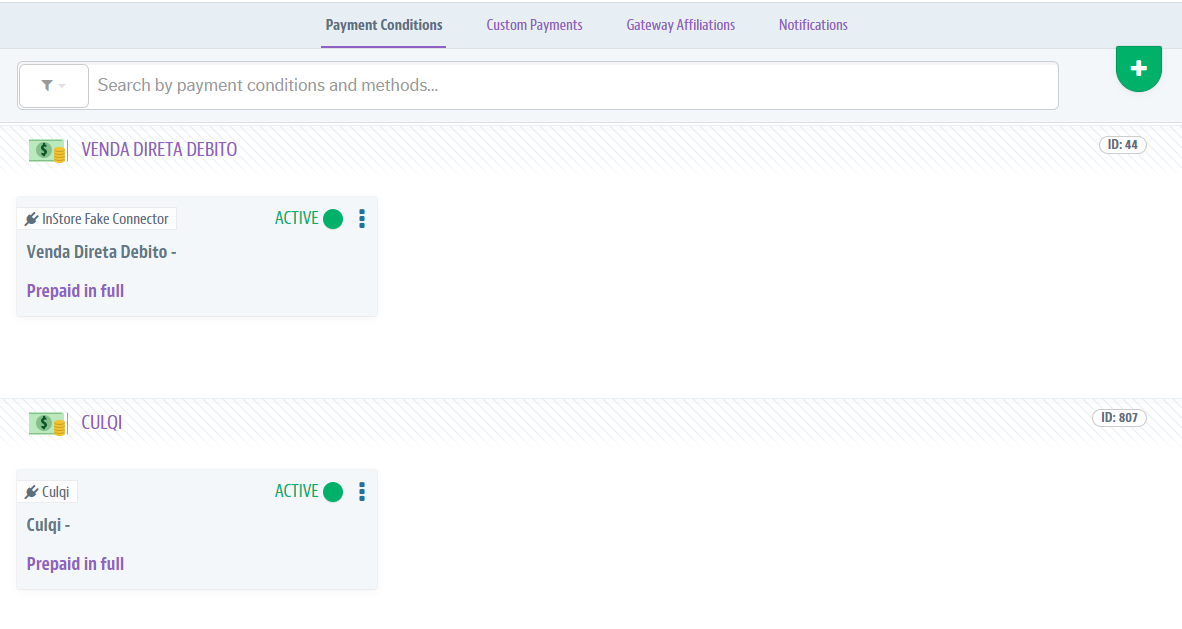
Task: Click the Venda Direta Debito money icon
Action: tap(47, 151)
